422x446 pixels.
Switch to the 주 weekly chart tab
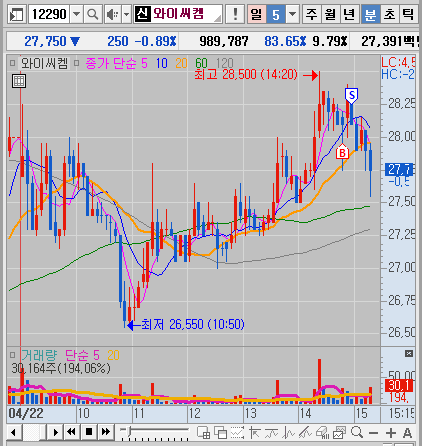pos(311,14)
